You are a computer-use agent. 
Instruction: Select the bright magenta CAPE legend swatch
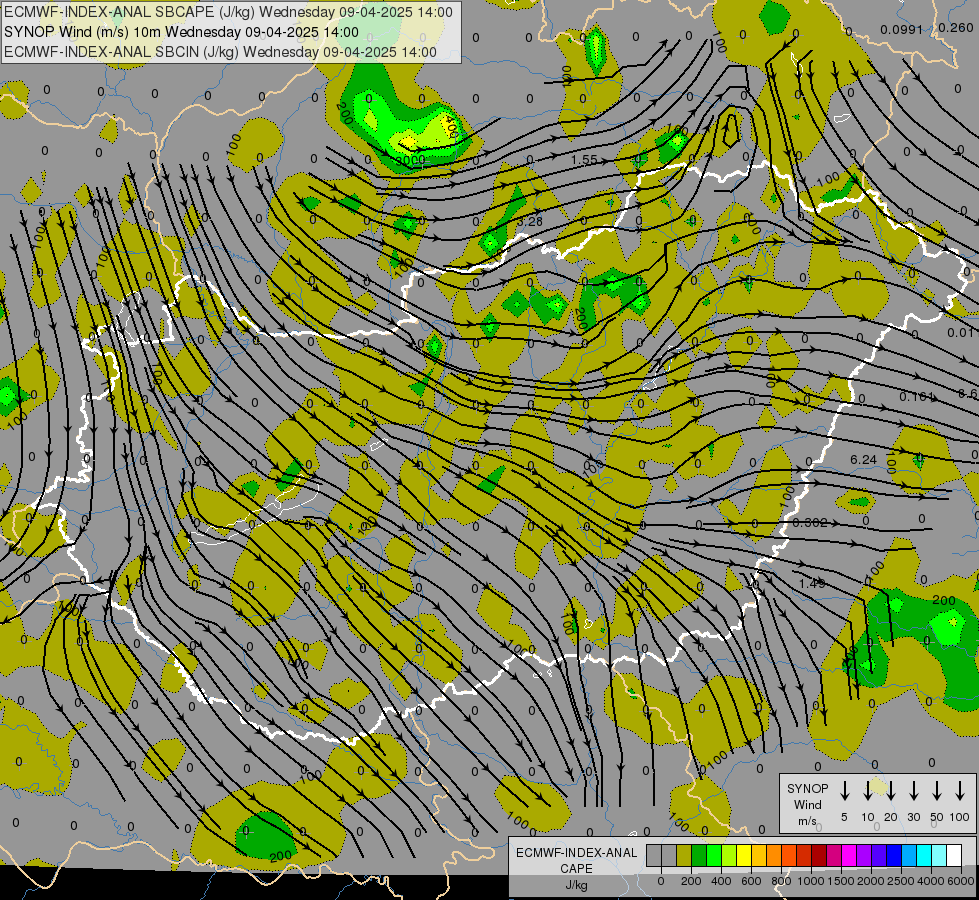849,855
